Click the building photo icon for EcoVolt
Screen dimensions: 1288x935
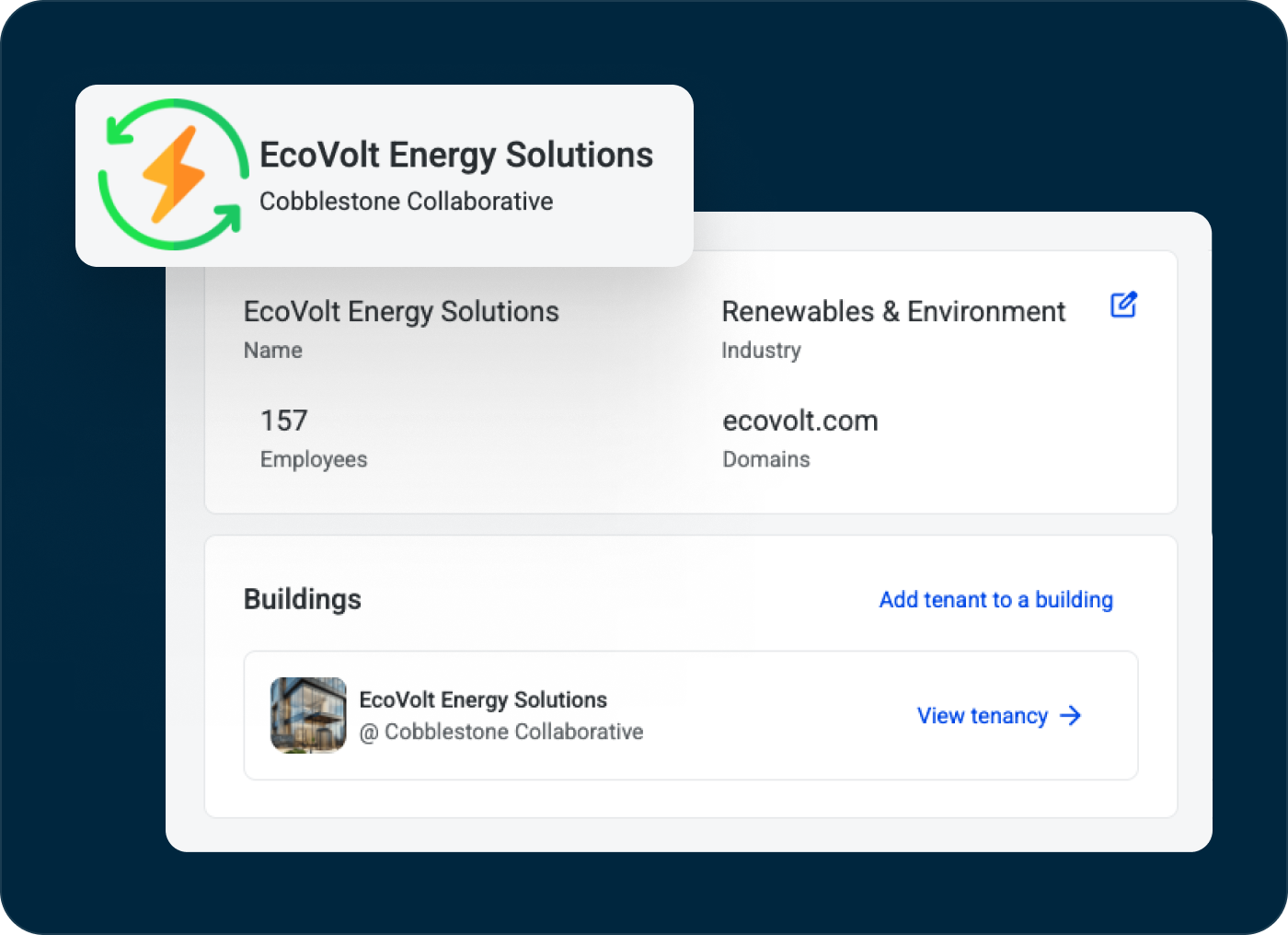pyautogui.click(x=307, y=715)
